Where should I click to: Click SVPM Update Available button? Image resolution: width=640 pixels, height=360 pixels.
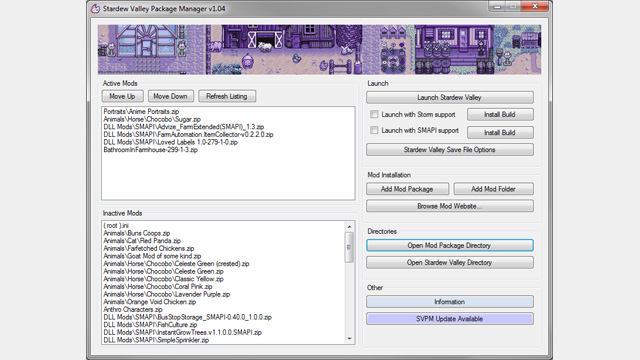(449, 319)
